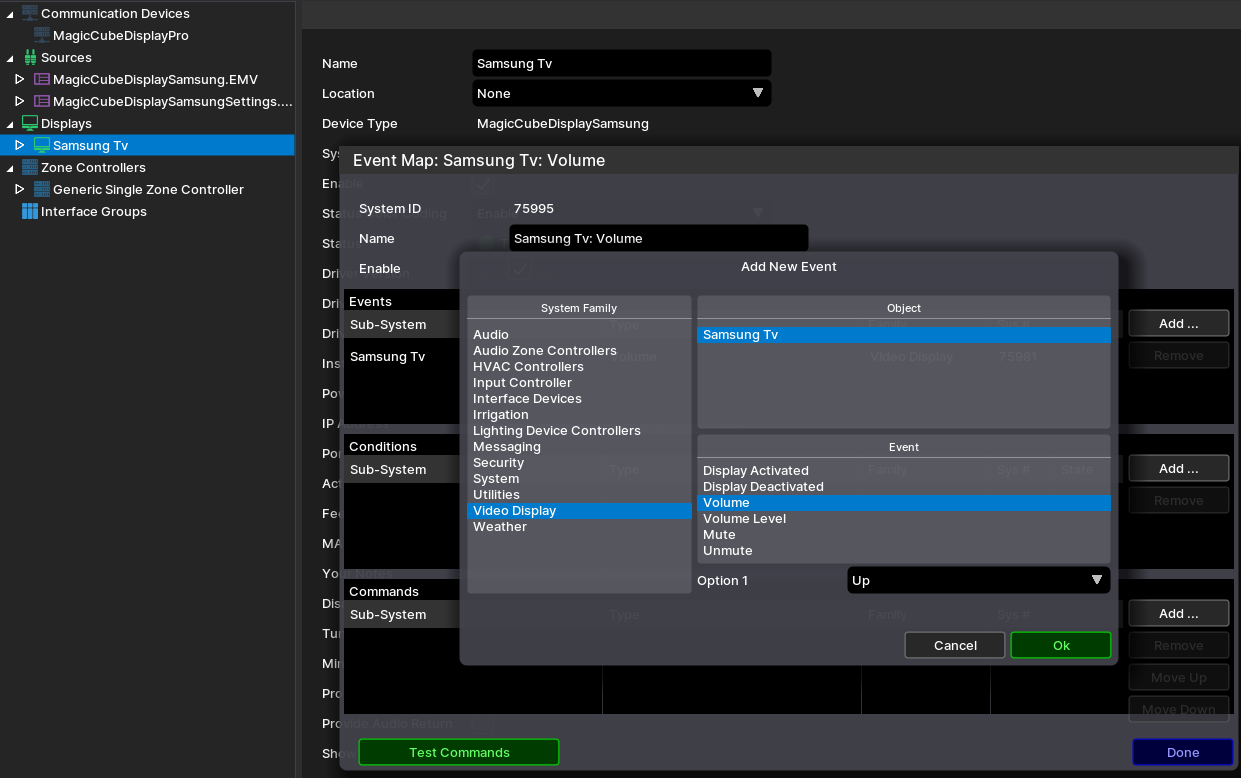
Task: Select Display Deactivated event
Action: pyautogui.click(x=904, y=487)
